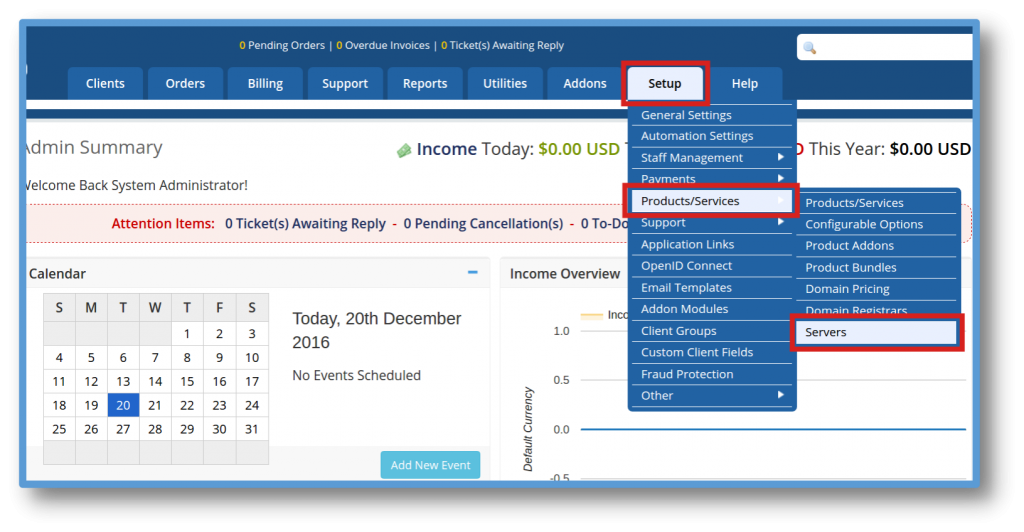The width and height of the screenshot is (1024, 532).
Task: Open the Billing tab
Action: coord(265,84)
